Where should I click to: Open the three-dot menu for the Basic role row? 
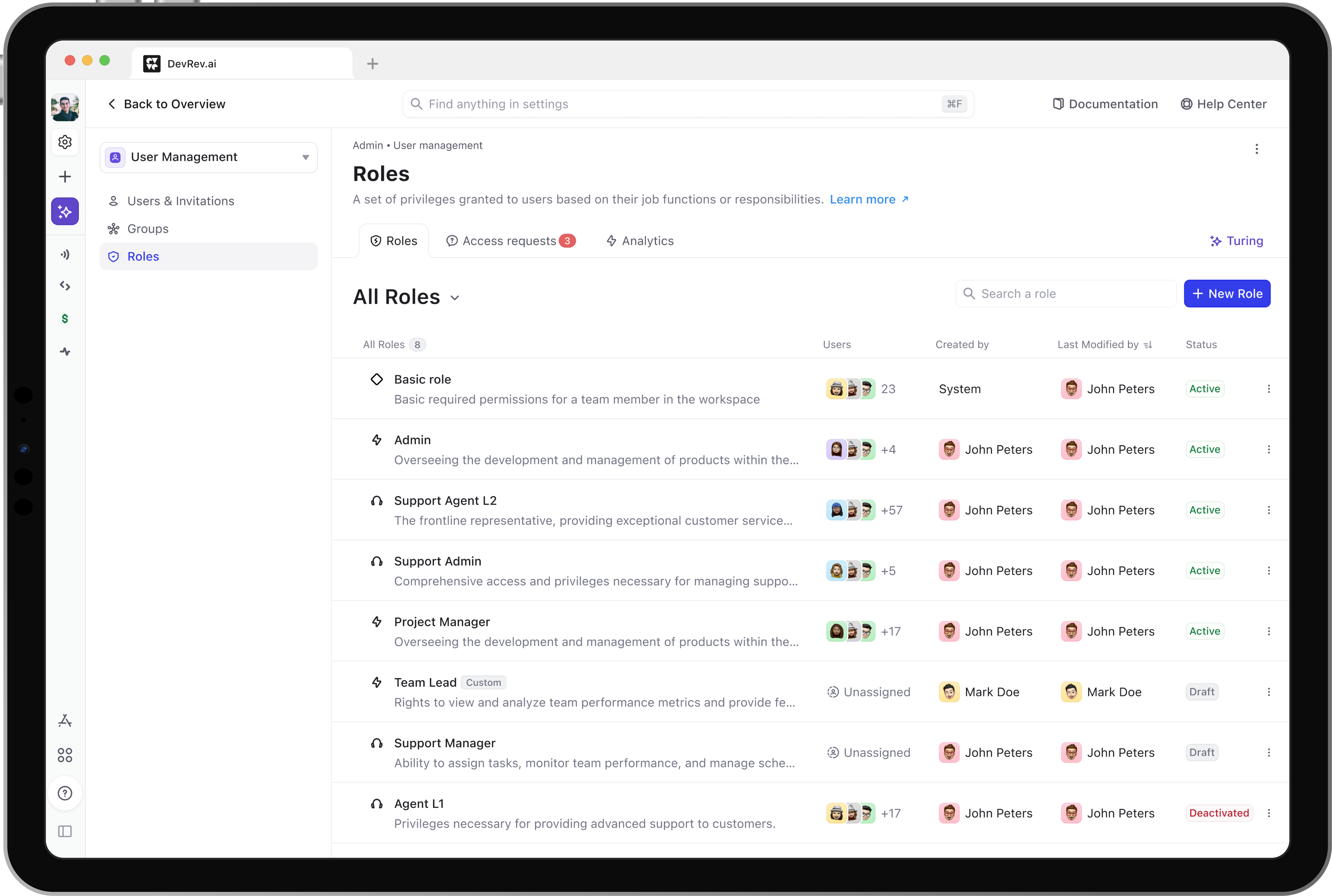pos(1269,389)
